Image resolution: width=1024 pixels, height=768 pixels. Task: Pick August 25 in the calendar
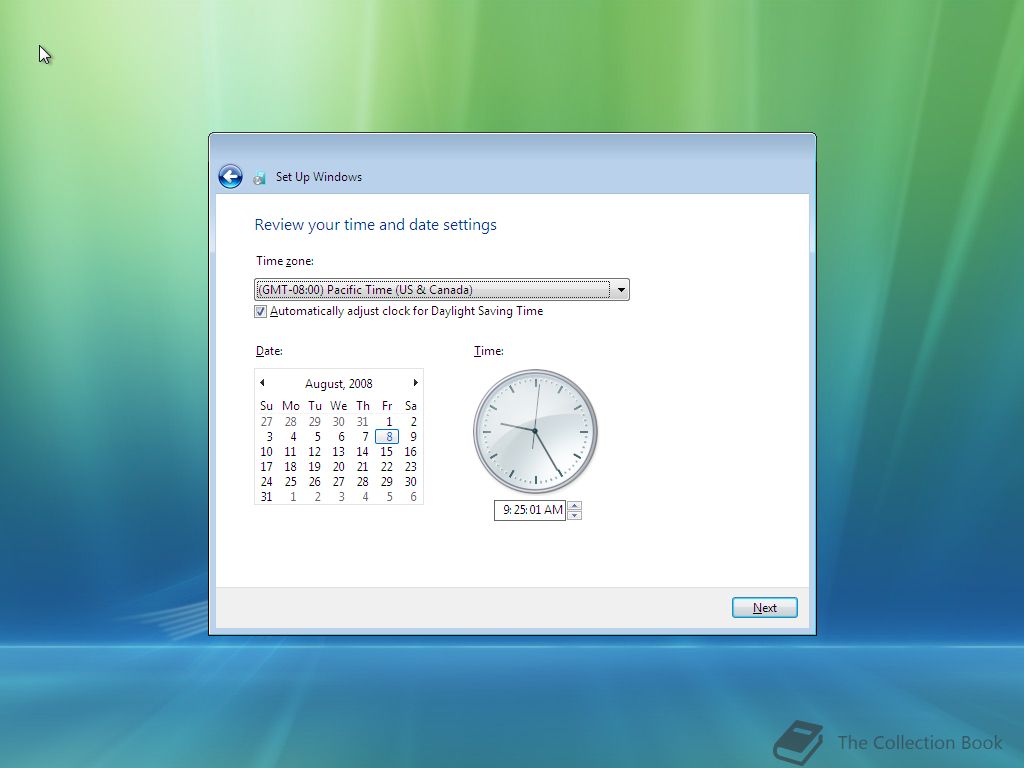coord(291,482)
